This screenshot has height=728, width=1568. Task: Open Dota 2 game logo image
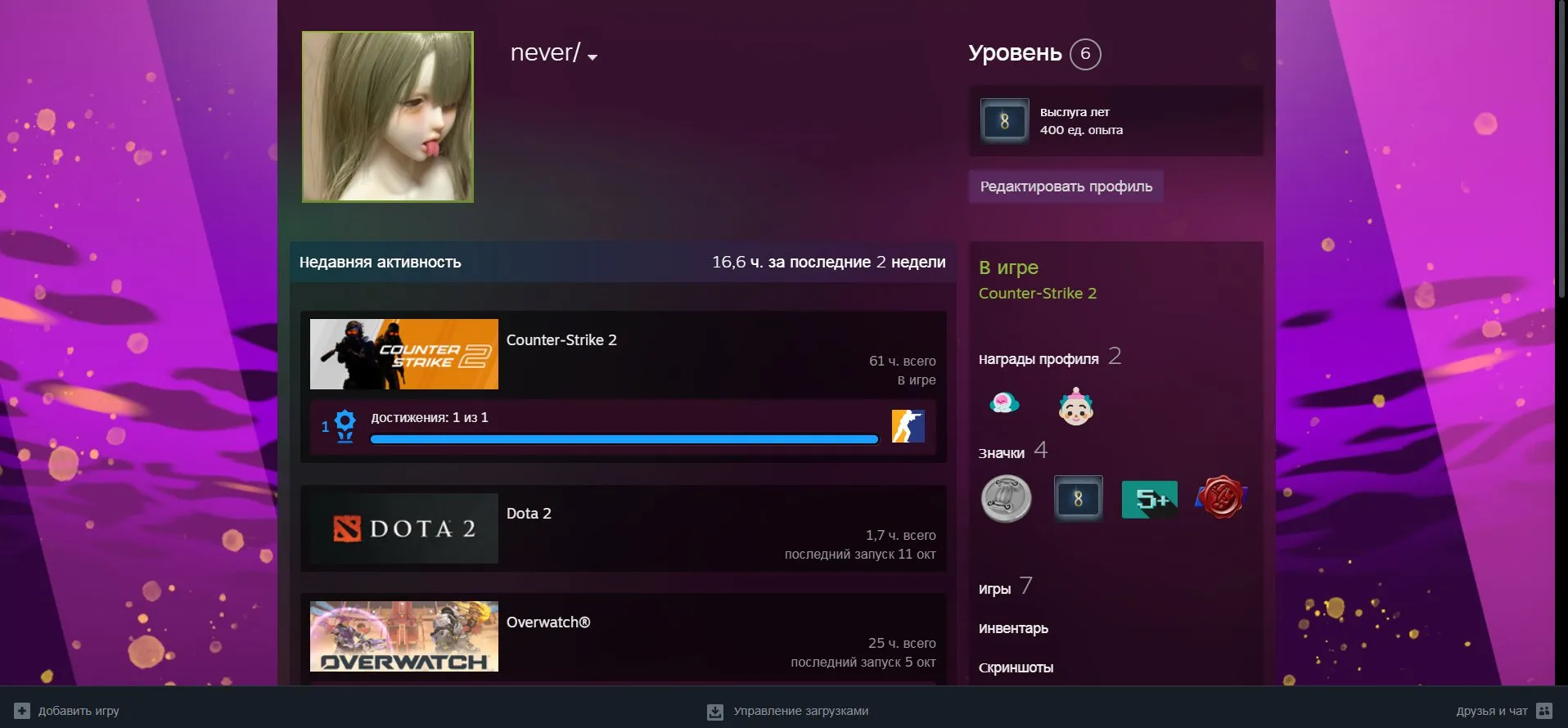tap(404, 528)
